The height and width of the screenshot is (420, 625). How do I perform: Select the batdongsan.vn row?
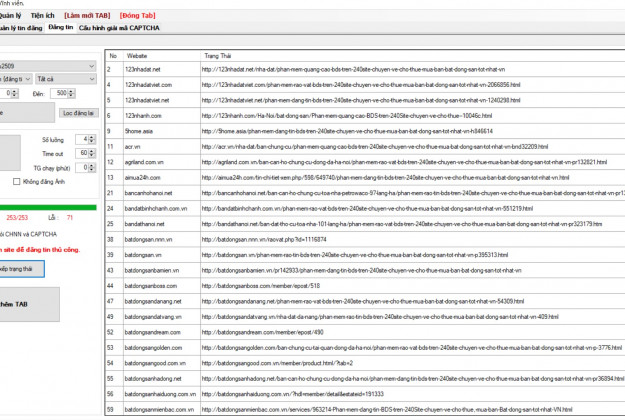[365, 255]
